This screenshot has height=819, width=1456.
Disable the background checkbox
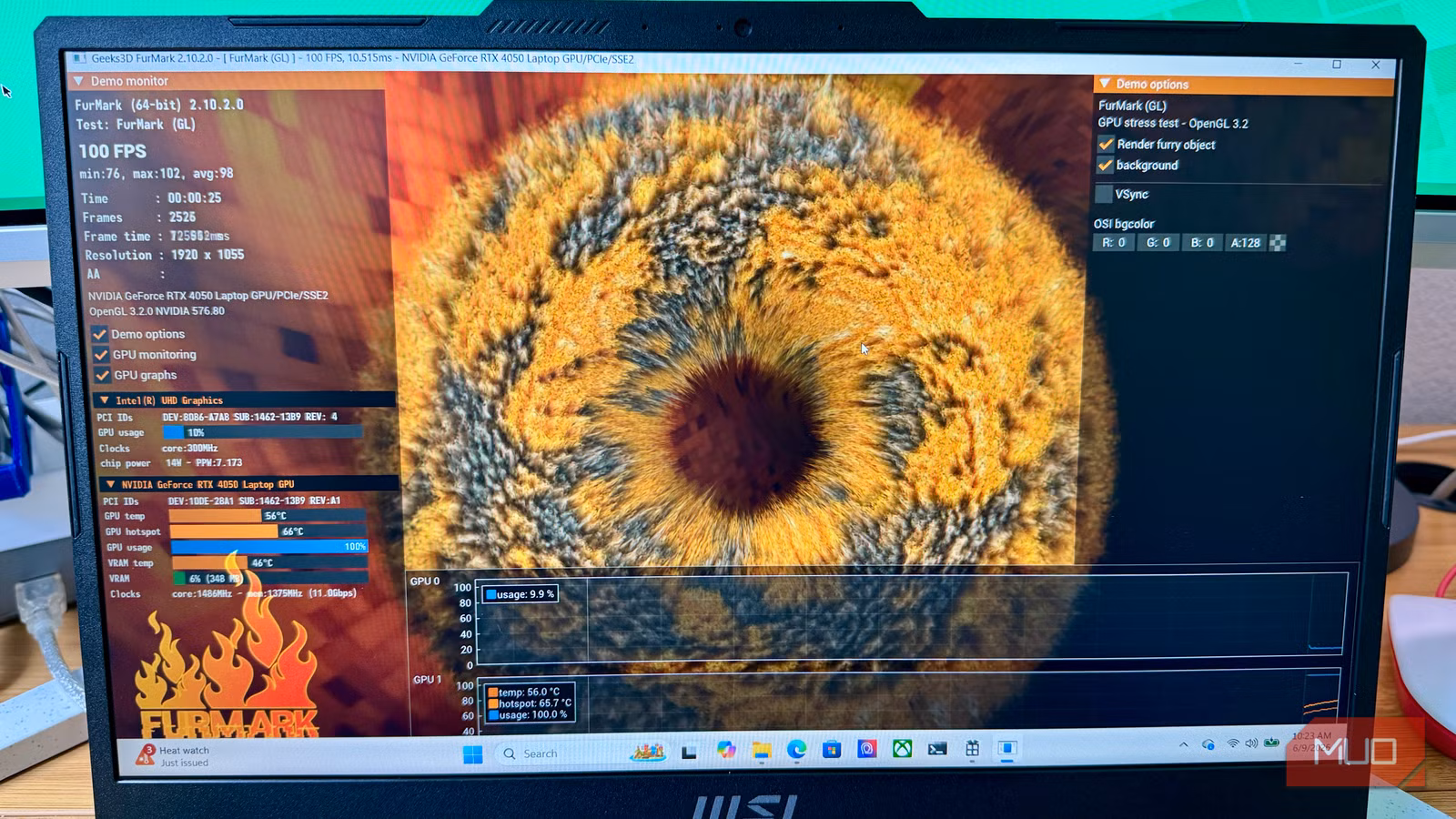[x=1105, y=165]
